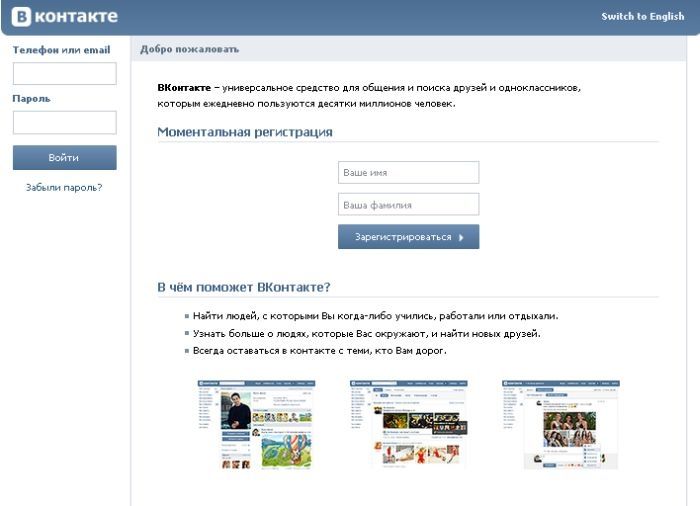Open the first profile page screenshot thumbnail
Viewport: 700px width, 506px height.
(x=256, y=424)
